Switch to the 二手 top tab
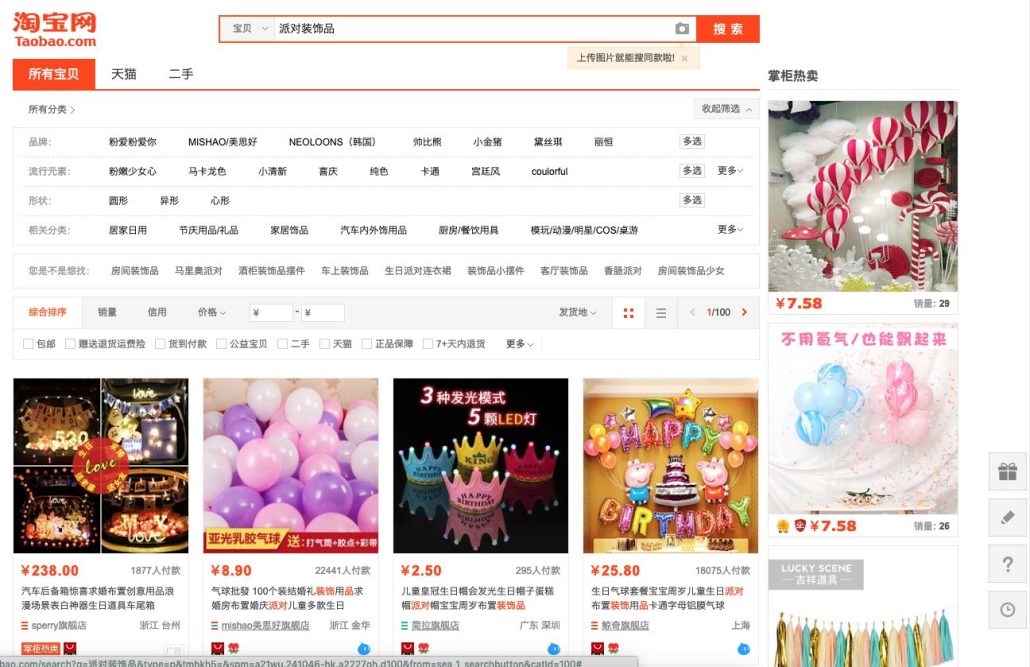Image resolution: width=1030 pixels, height=667 pixels. coord(181,74)
